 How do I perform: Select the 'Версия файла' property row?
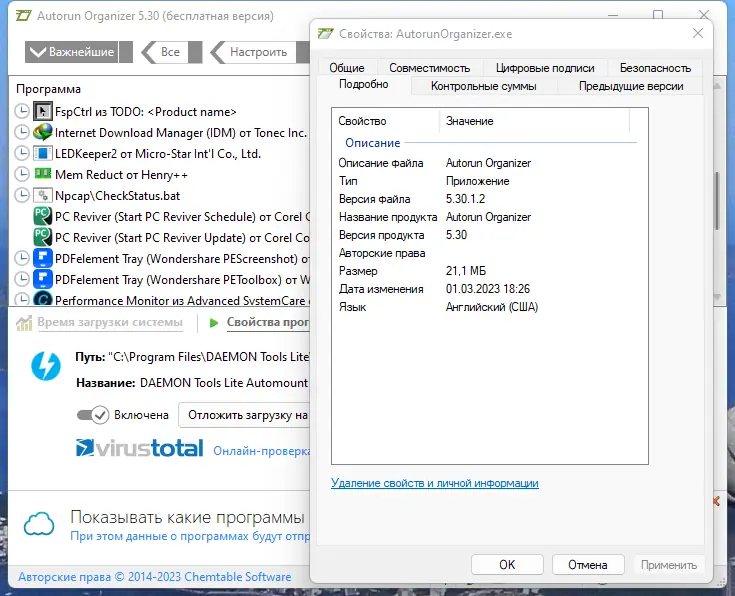tap(488, 199)
